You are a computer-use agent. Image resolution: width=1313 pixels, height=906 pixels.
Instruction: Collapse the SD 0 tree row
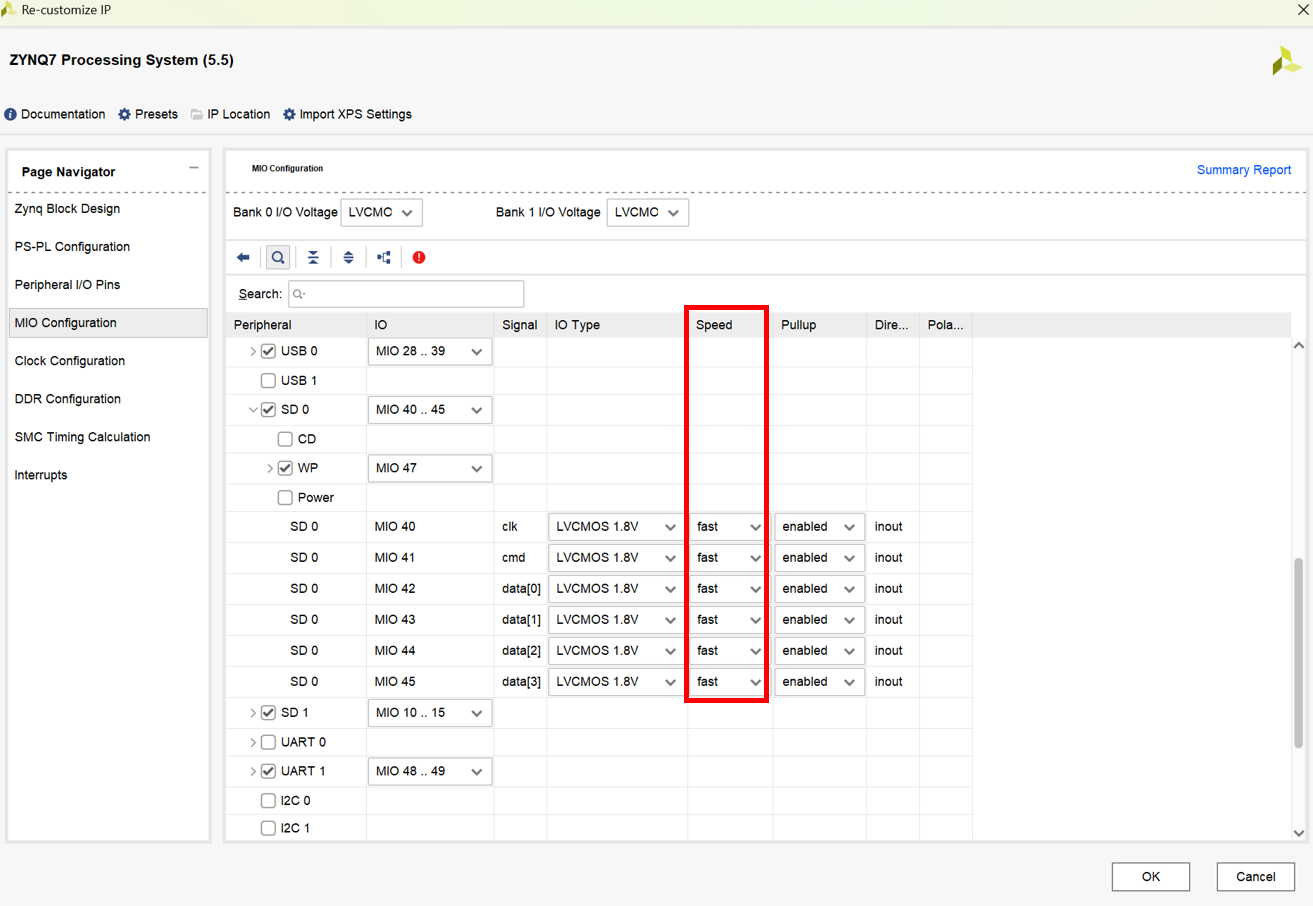pyautogui.click(x=252, y=409)
